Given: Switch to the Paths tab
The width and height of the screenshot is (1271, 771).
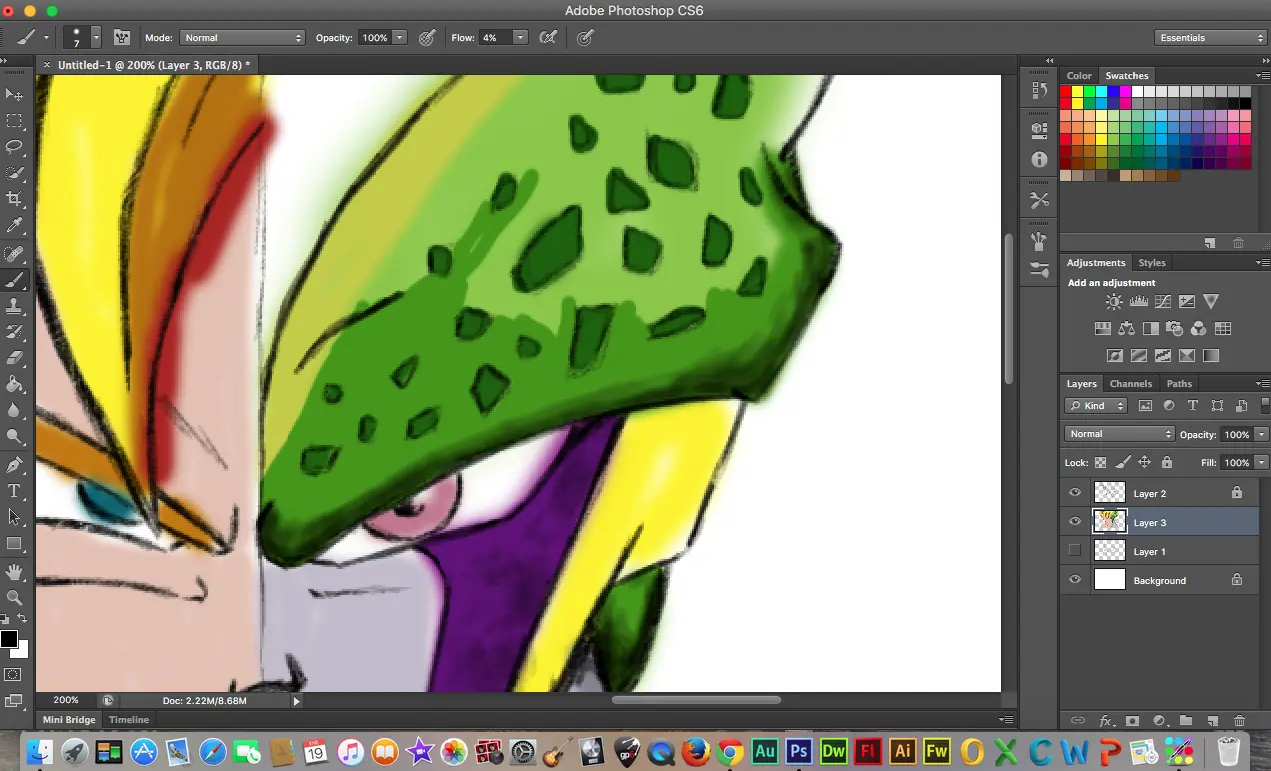Looking at the screenshot, I should coord(1179,384).
